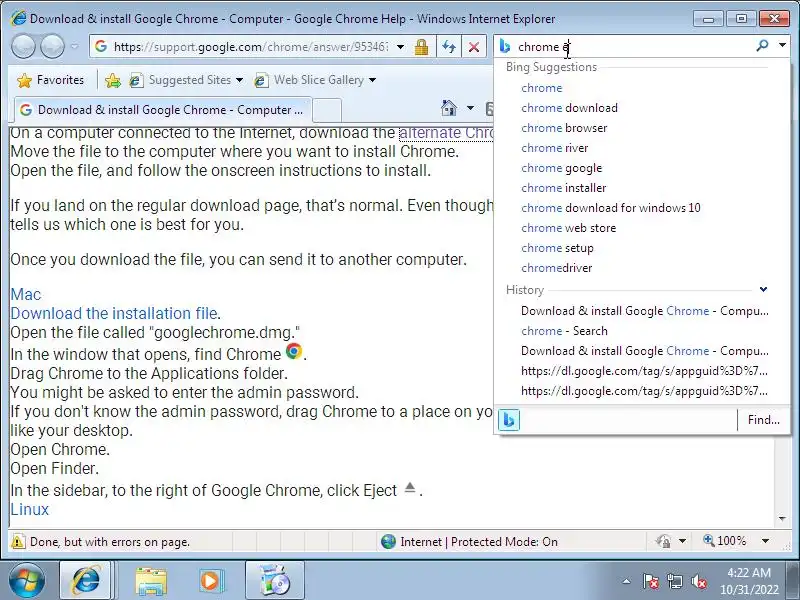
Task: Click the address bar URL field
Action: pyautogui.click(x=249, y=47)
